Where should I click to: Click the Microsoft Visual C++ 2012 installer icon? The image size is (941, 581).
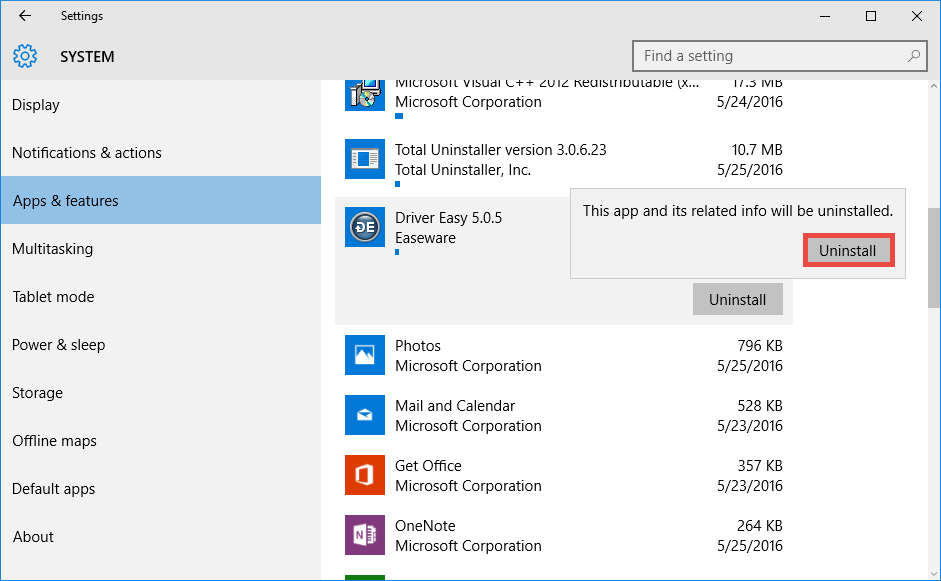pos(365,95)
